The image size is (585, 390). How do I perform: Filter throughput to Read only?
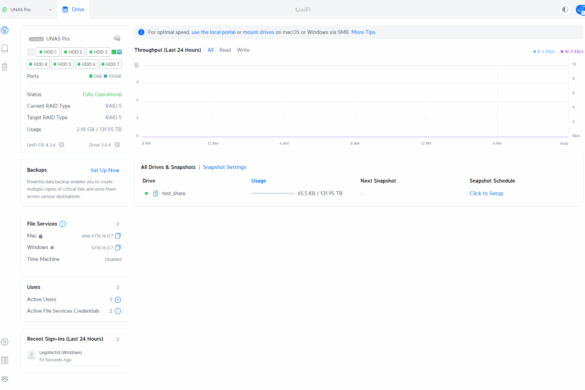225,50
